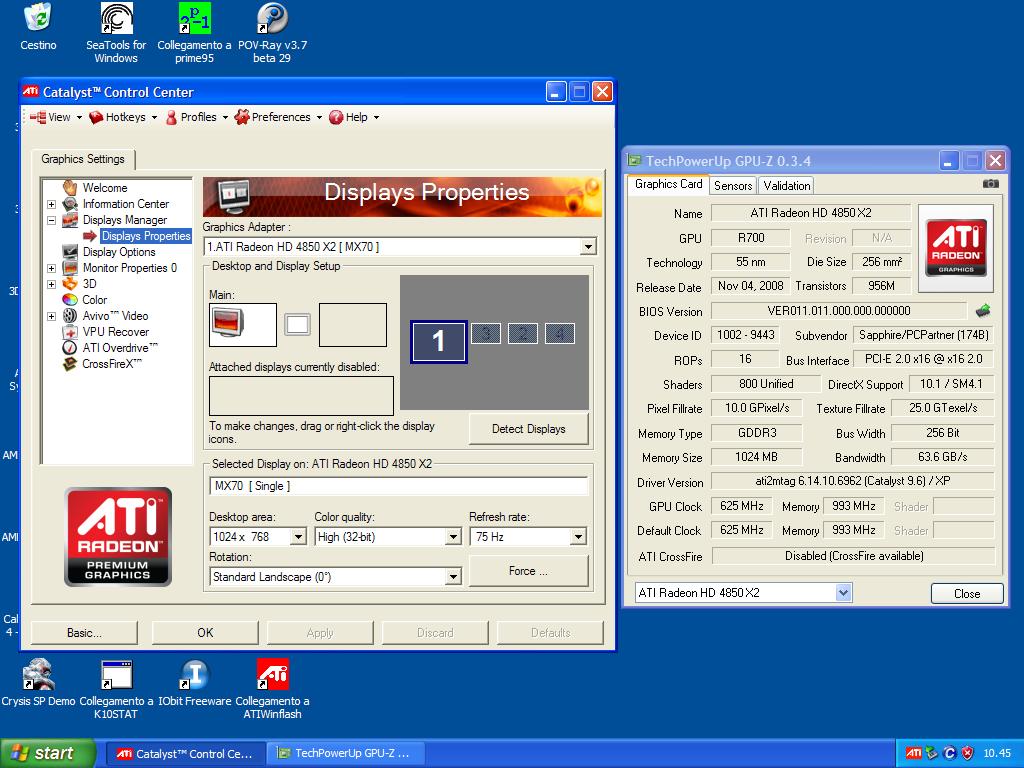Click the Force refresh rate button

(528, 571)
